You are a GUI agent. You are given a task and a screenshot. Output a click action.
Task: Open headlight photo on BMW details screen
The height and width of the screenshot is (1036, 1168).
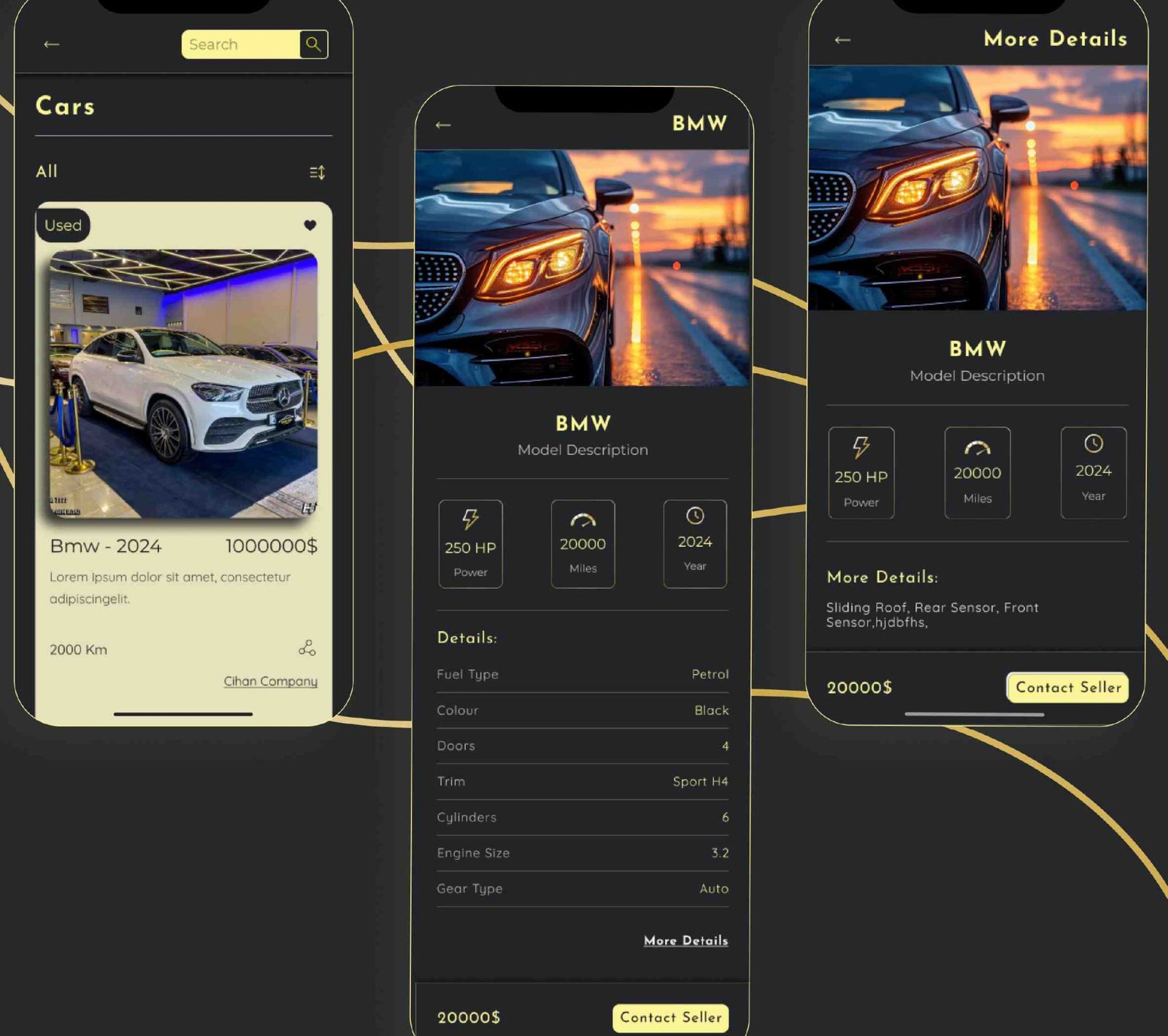[582, 268]
